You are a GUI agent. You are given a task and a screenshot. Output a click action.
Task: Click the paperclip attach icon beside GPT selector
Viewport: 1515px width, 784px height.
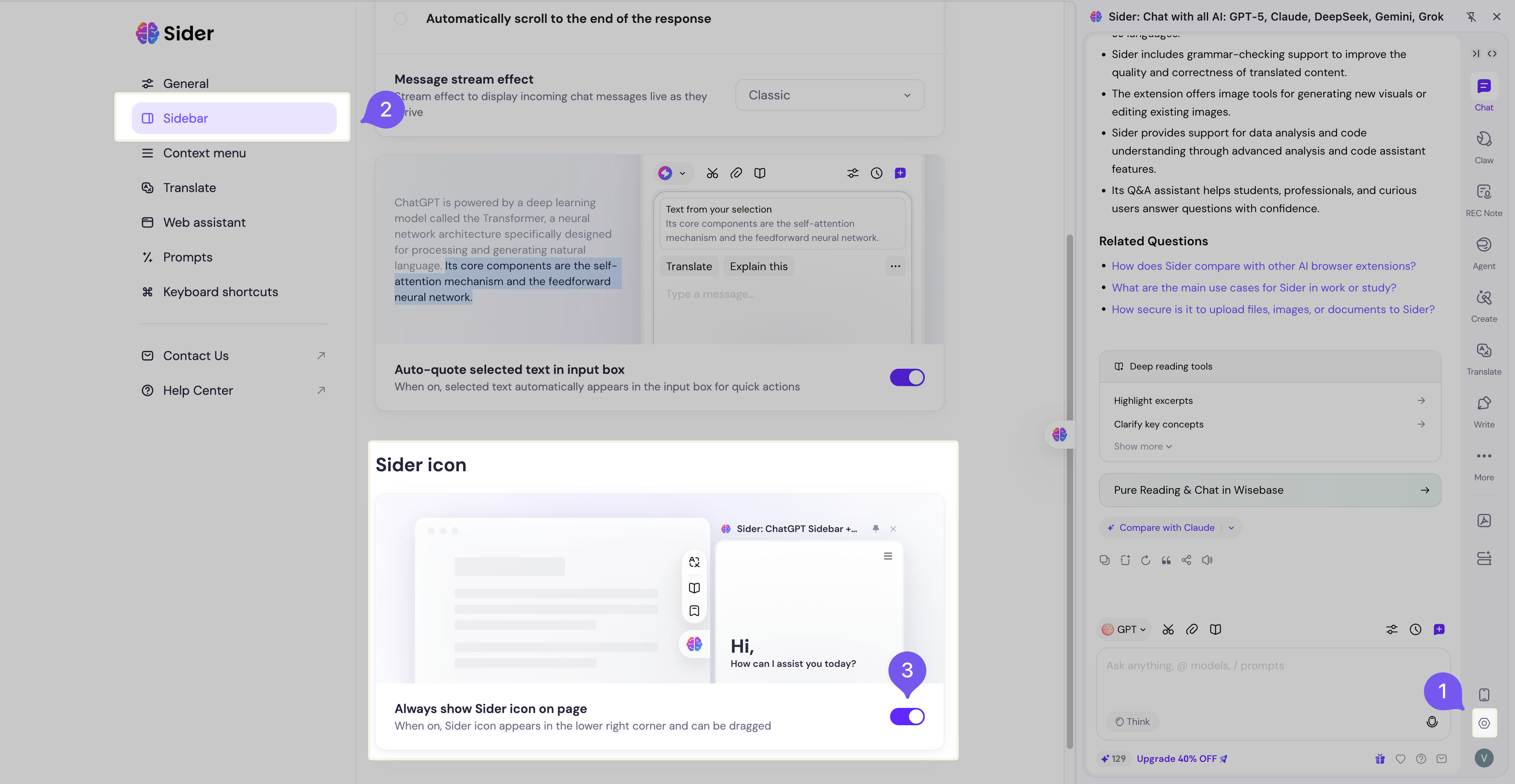pos(1191,629)
